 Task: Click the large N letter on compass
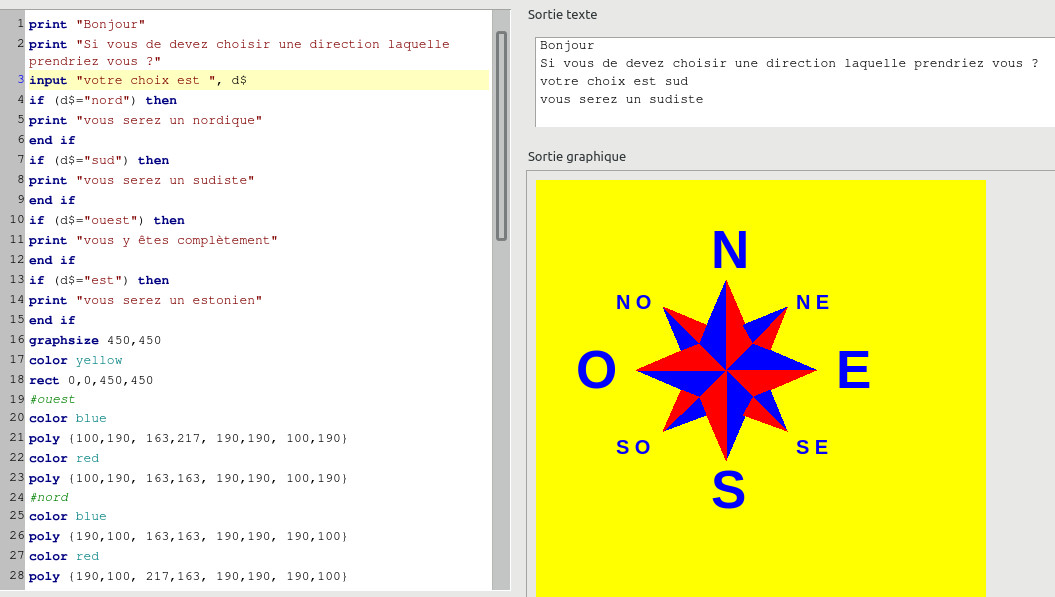pyautogui.click(x=729, y=250)
